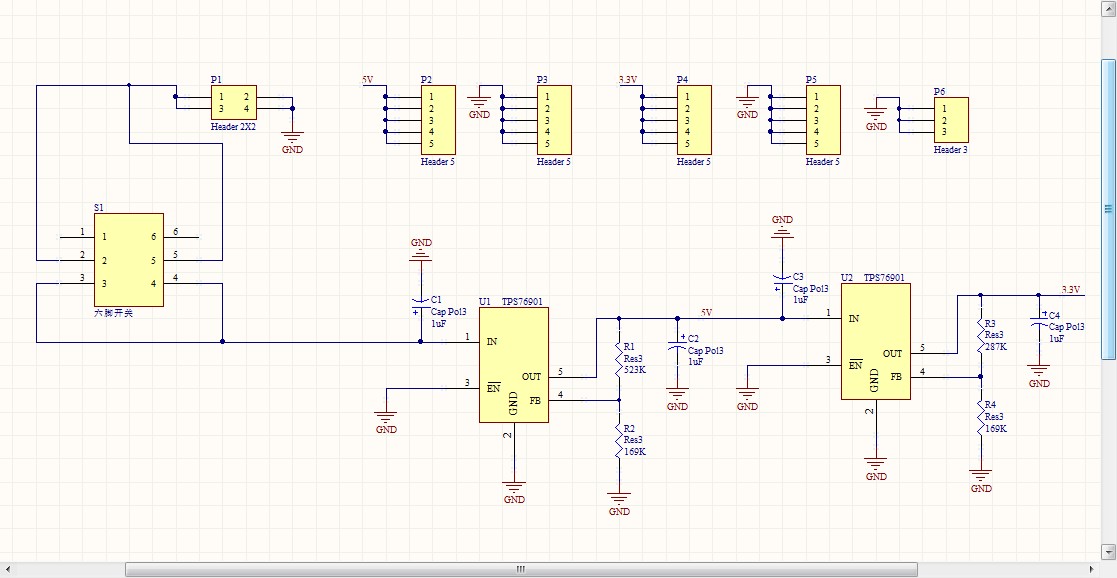The width and height of the screenshot is (1117, 578).
Task: Select the GND port beside header P5
Action: [747, 107]
